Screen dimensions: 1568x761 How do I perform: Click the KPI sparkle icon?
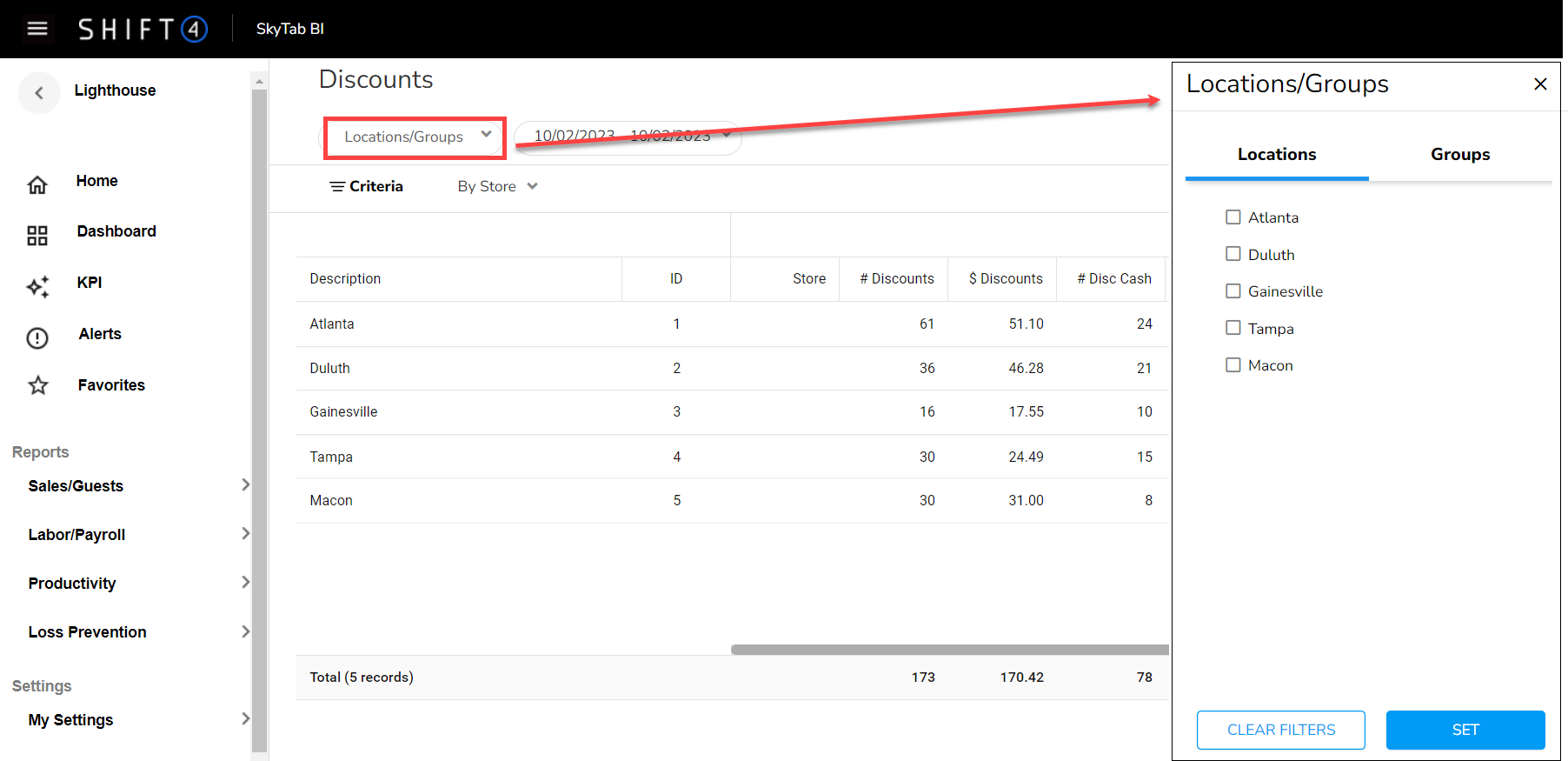tap(37, 286)
